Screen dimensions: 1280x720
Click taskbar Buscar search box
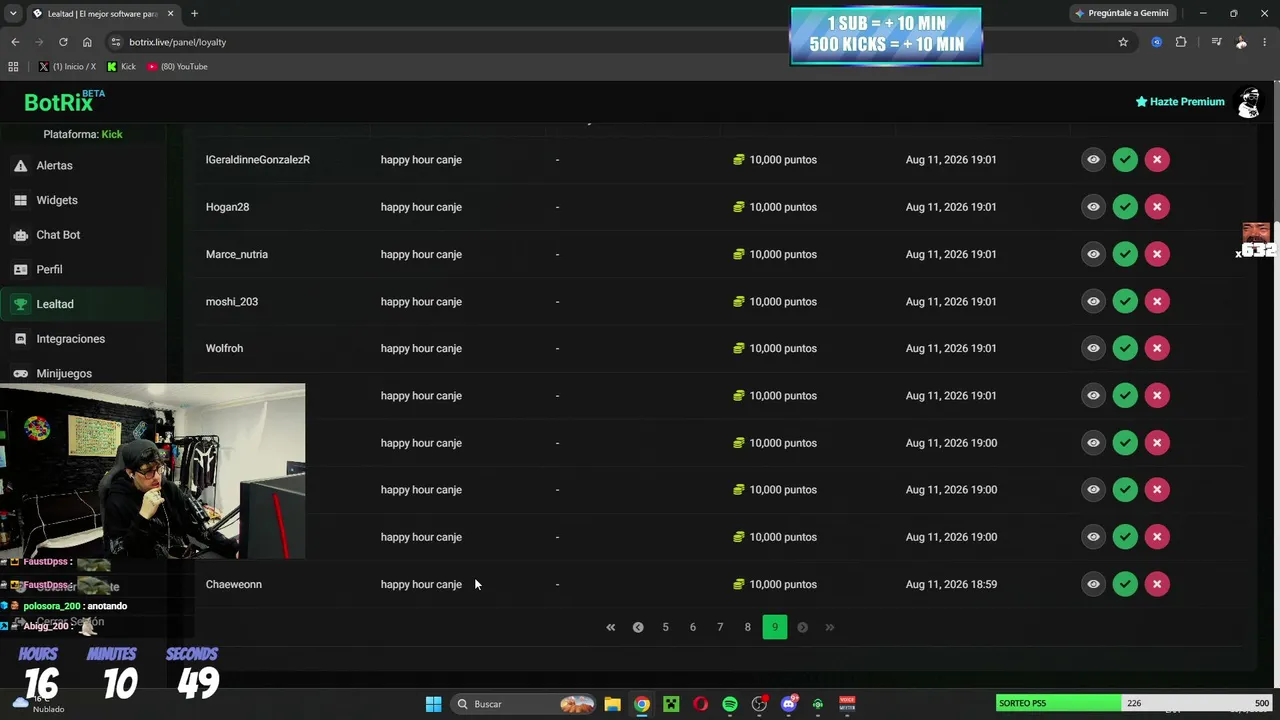point(524,704)
